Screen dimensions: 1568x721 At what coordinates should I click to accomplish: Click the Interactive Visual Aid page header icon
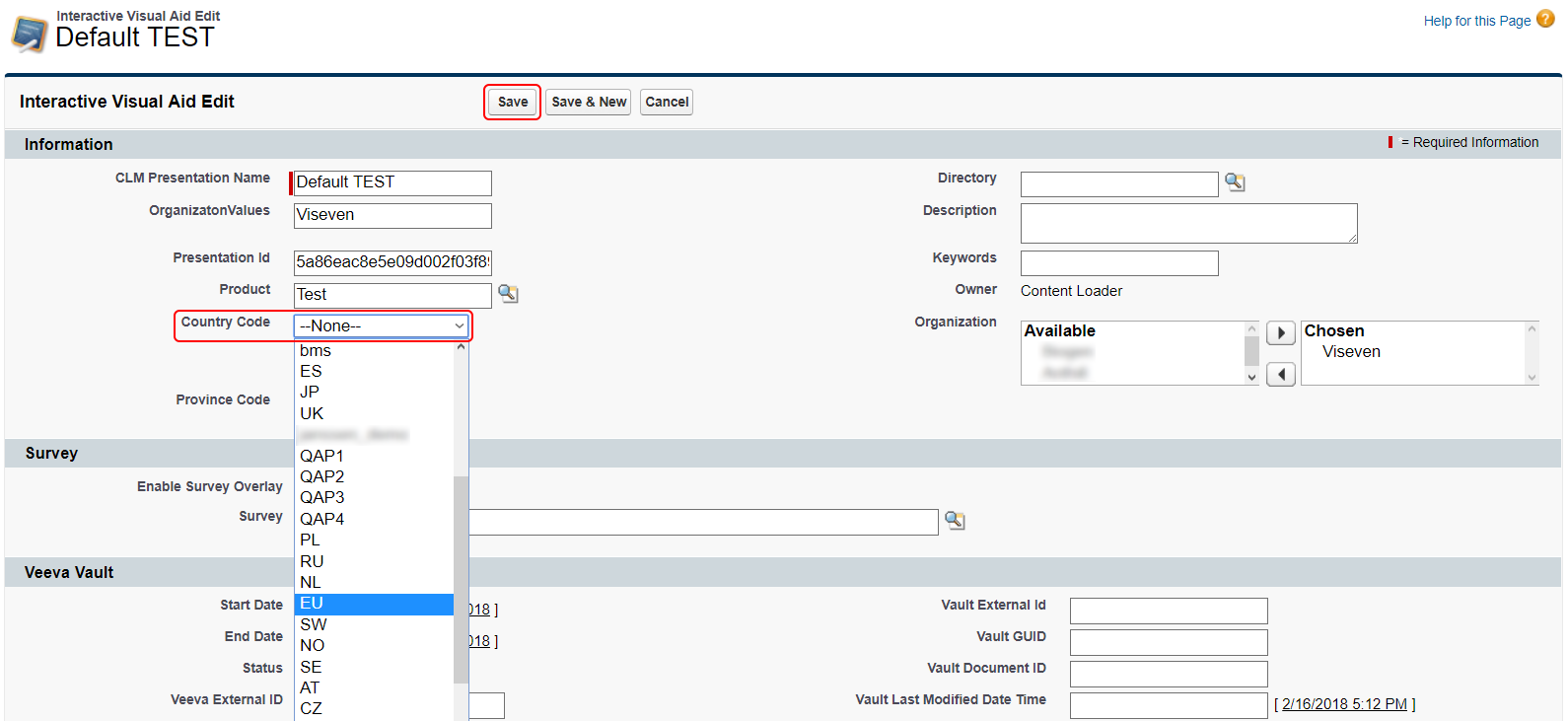click(x=30, y=35)
